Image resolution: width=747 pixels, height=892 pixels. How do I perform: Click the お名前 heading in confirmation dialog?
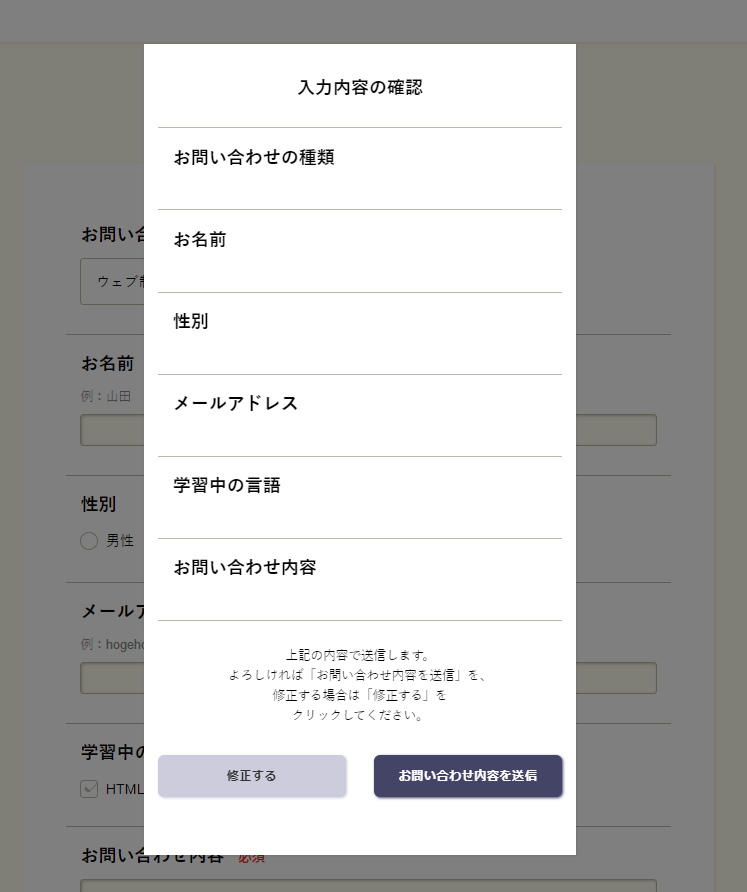(x=200, y=240)
